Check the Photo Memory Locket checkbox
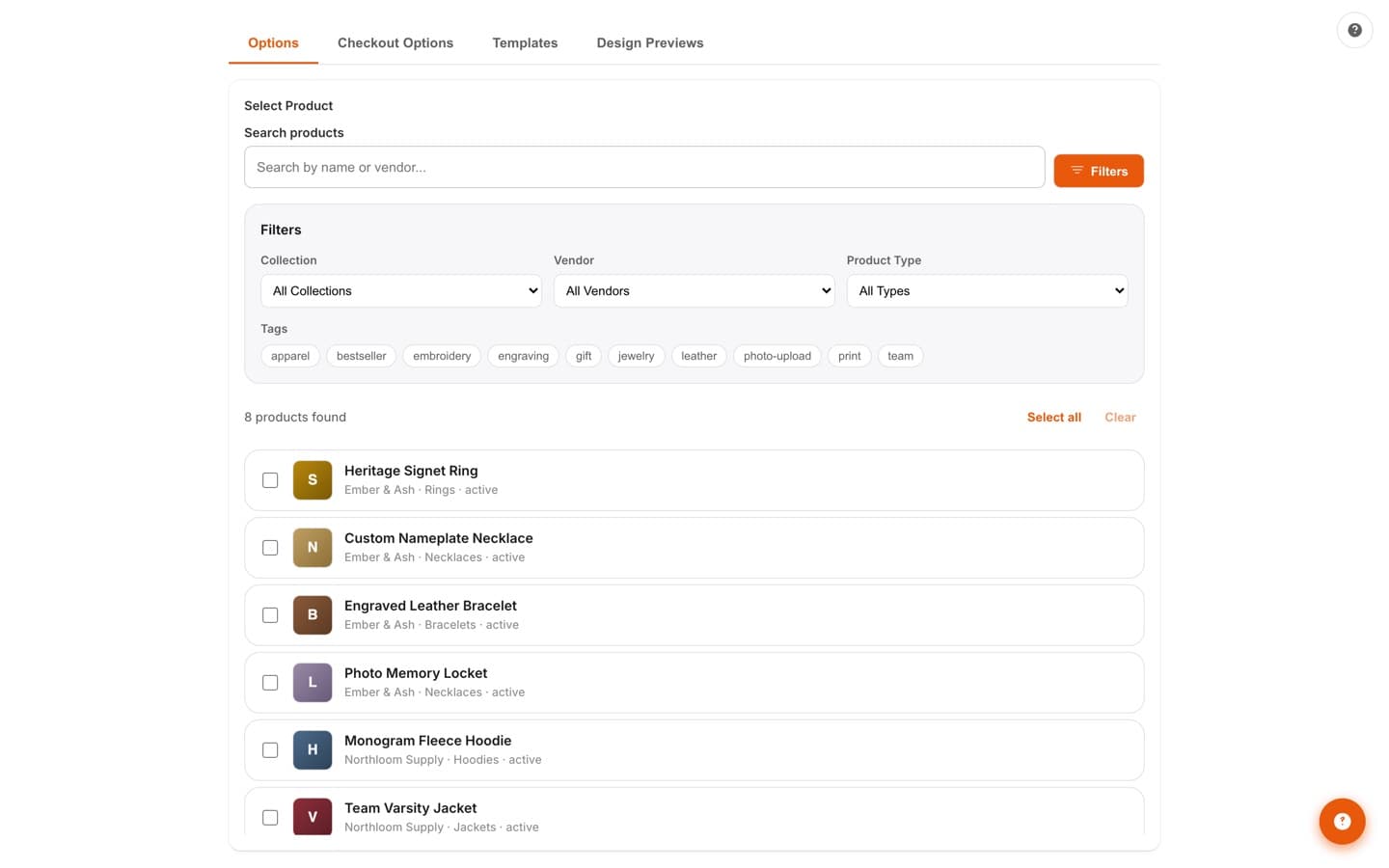The image size is (1389, 868). 270,682
